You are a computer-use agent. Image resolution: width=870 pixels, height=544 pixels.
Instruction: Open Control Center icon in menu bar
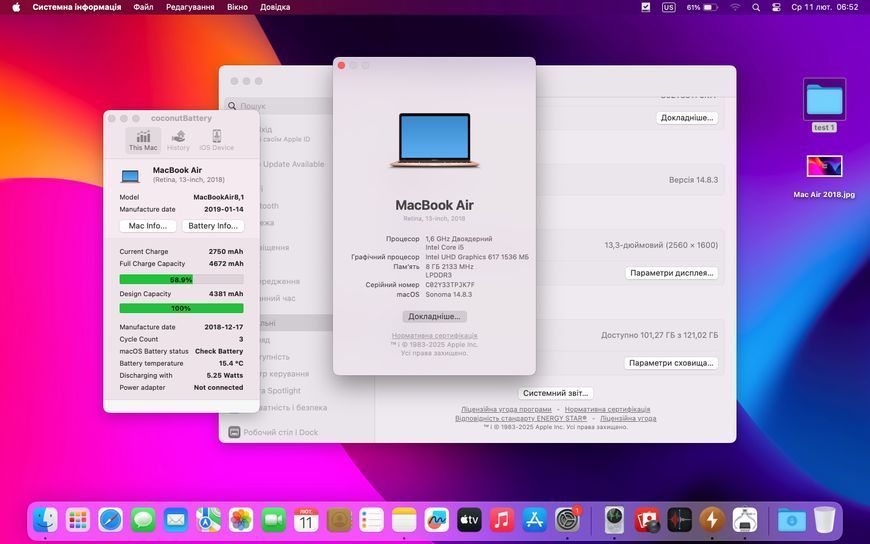point(776,7)
